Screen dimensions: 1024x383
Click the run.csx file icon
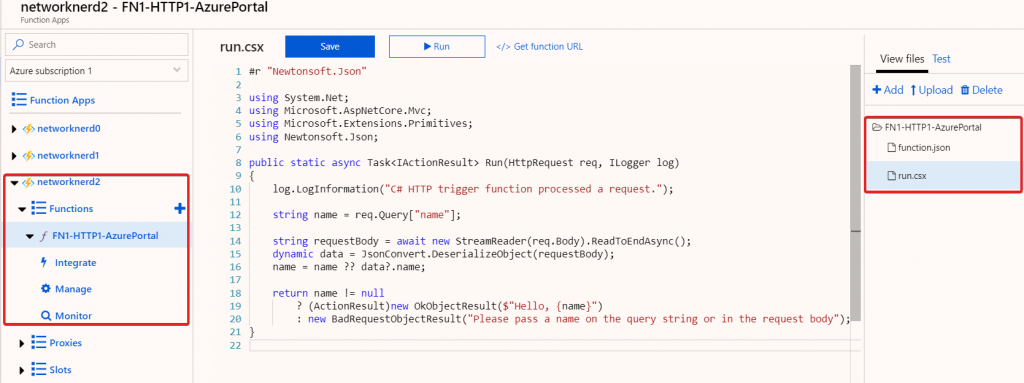(x=891, y=175)
